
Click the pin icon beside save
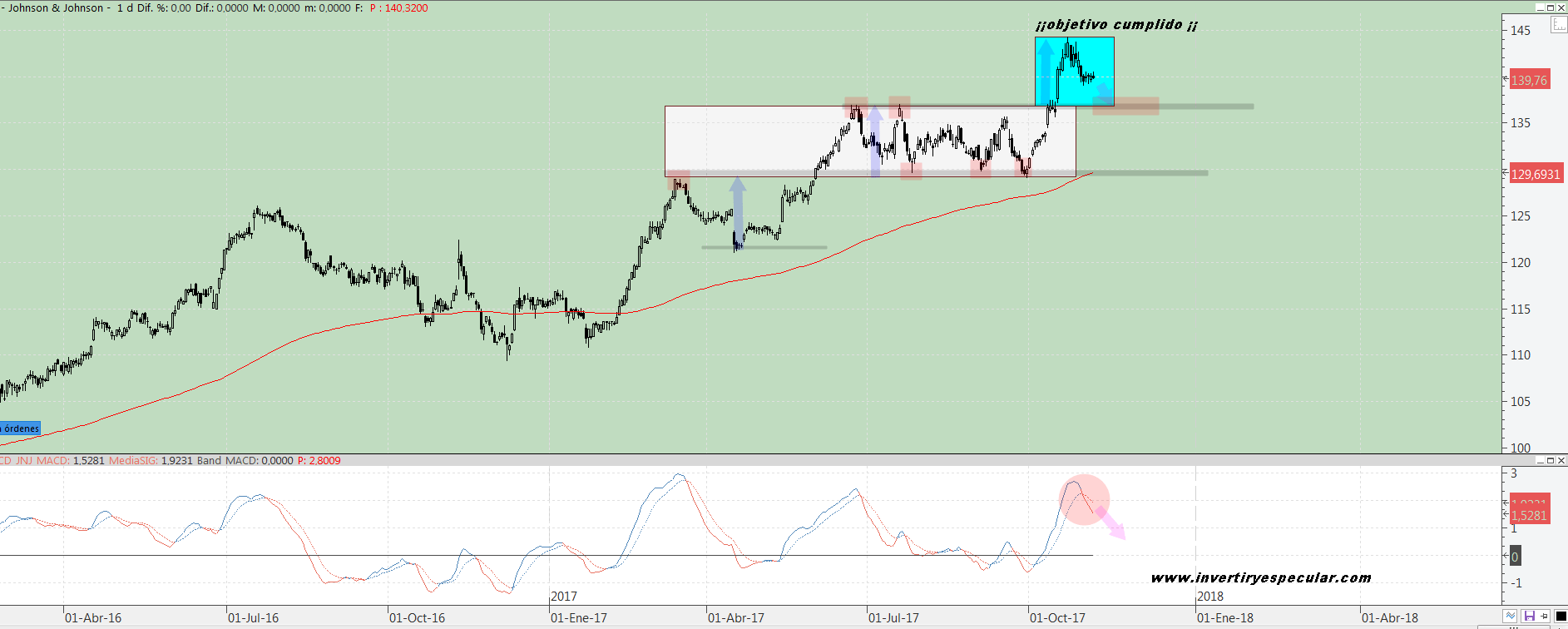point(1544,617)
